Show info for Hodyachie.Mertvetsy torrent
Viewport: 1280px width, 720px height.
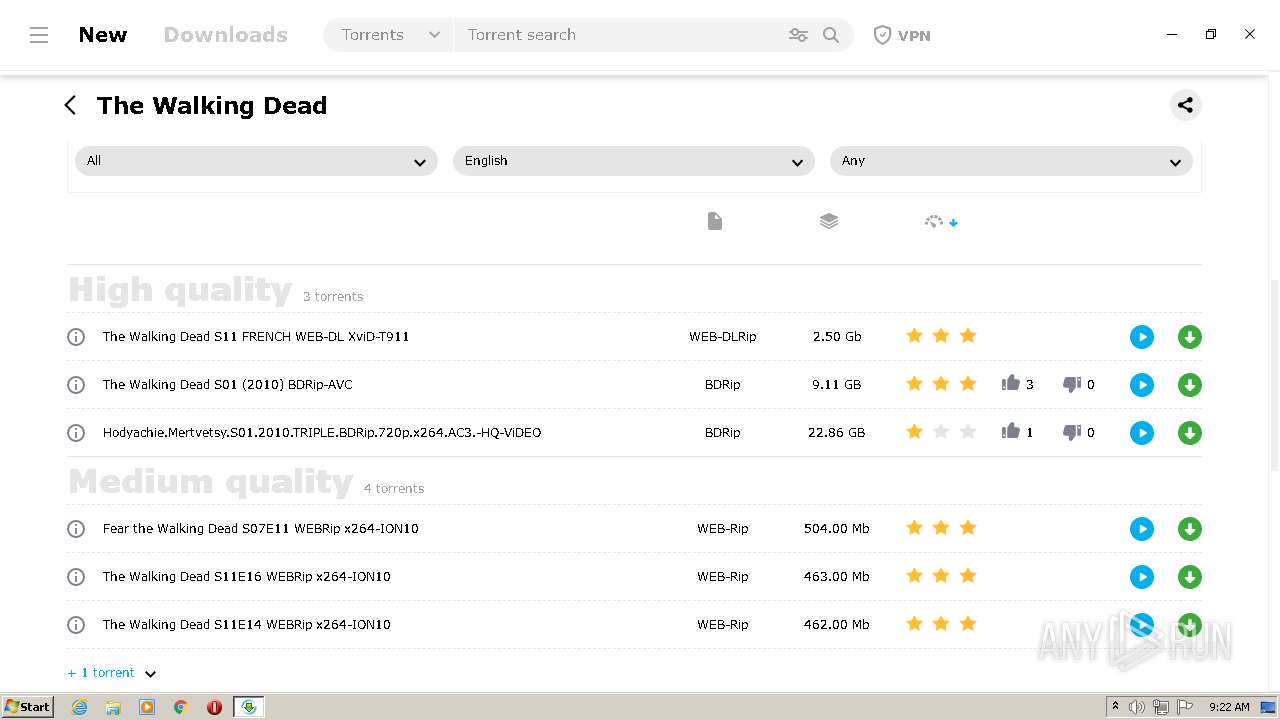coord(76,433)
